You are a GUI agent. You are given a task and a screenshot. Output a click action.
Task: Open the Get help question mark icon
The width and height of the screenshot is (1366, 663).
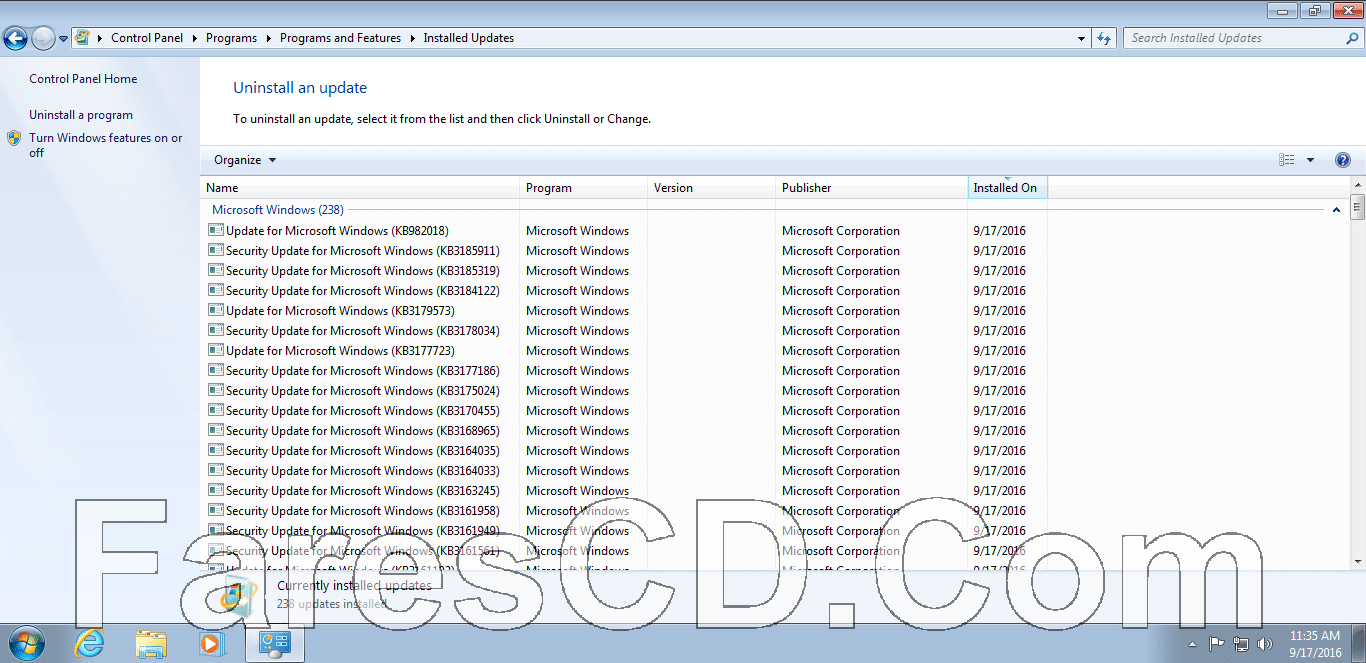coord(1343,160)
